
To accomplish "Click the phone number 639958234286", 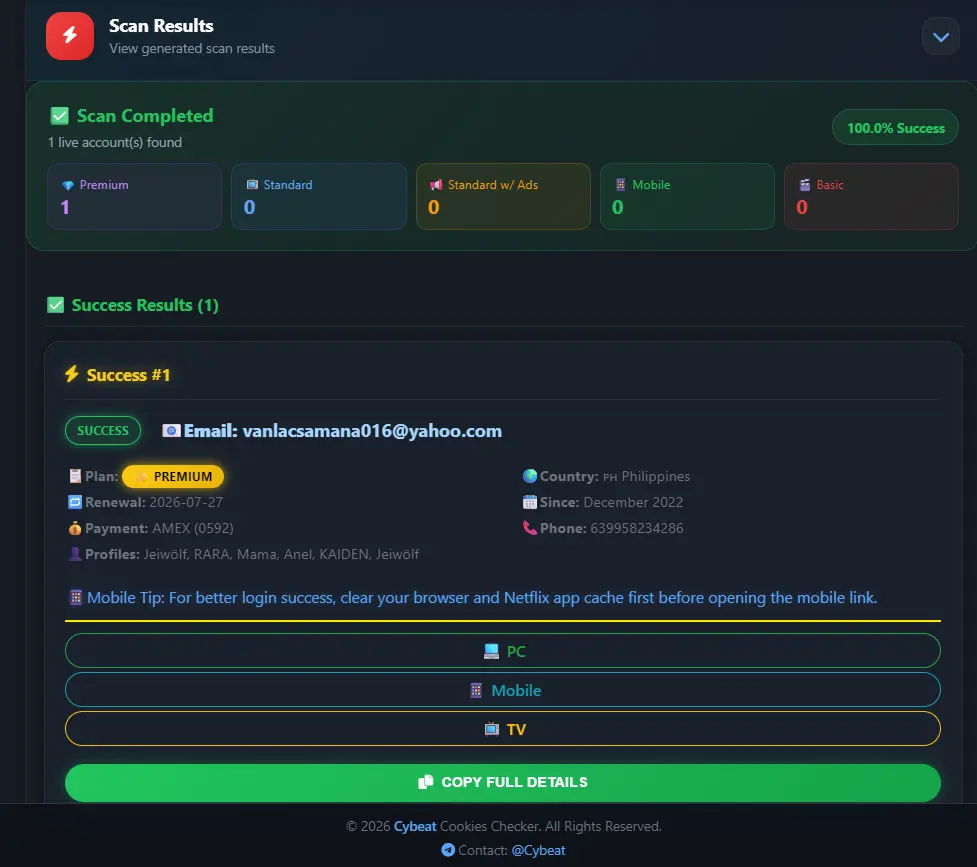I will 637,529.
